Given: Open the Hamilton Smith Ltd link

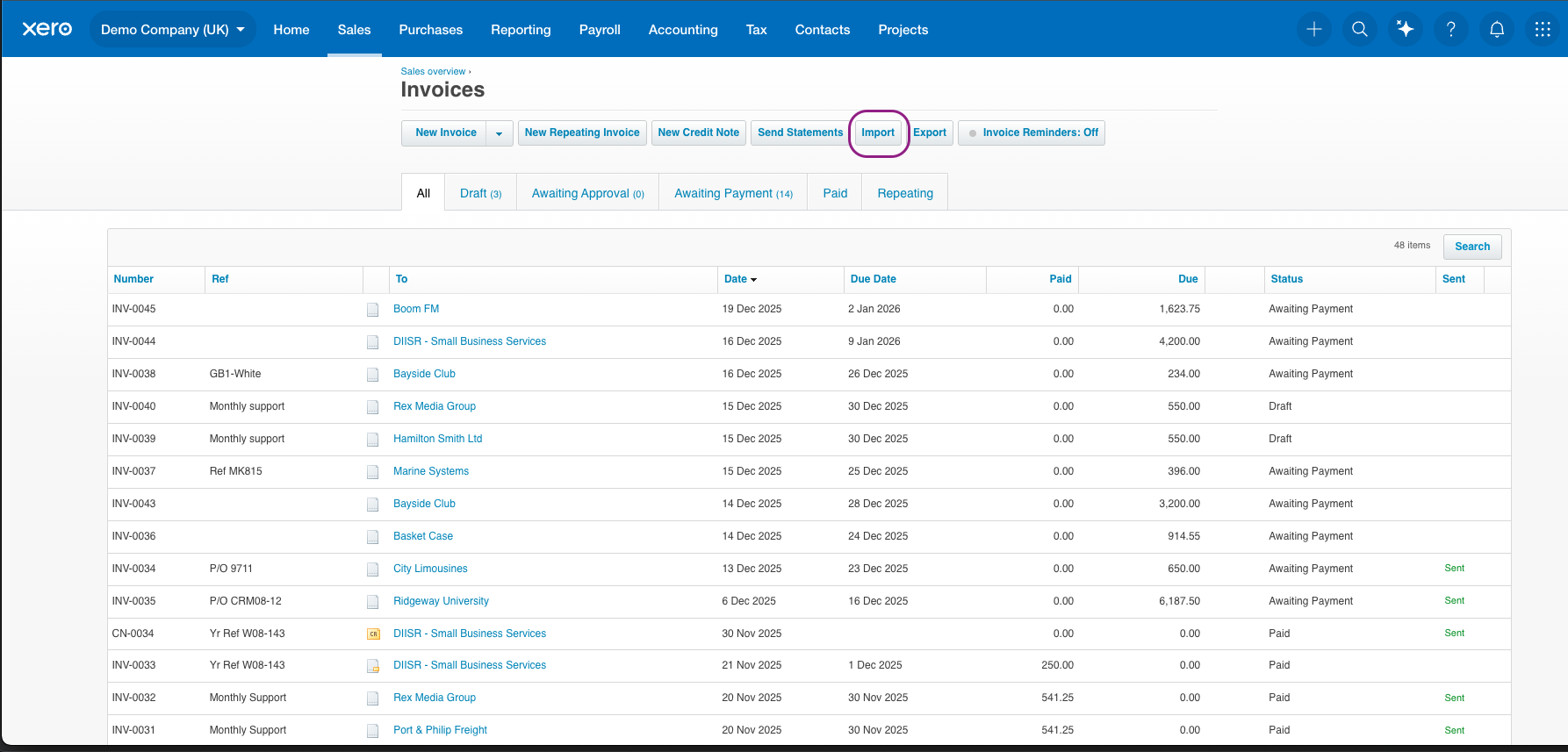Looking at the screenshot, I should coord(438,439).
